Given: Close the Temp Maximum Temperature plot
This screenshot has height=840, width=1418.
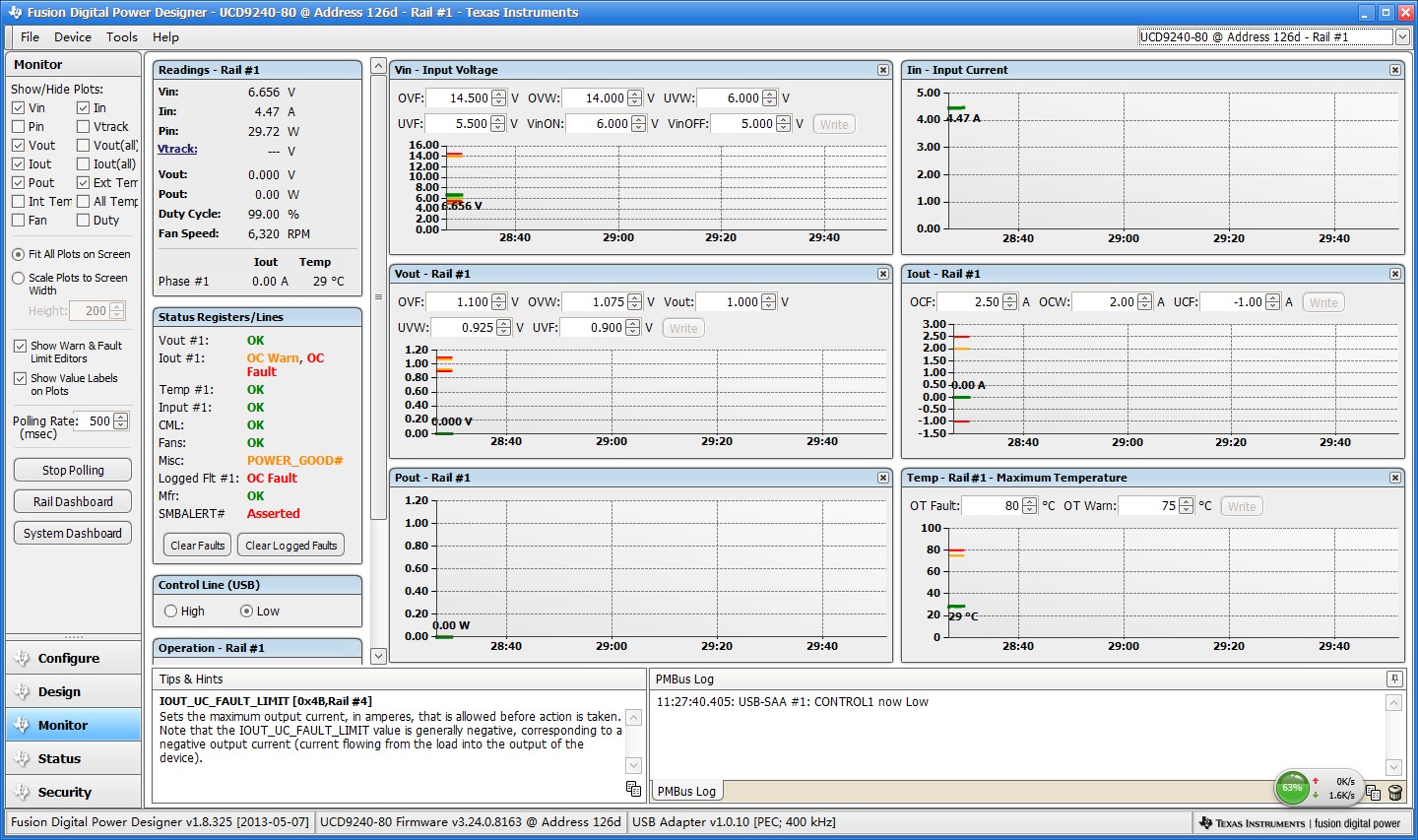Looking at the screenshot, I should 1395,478.
